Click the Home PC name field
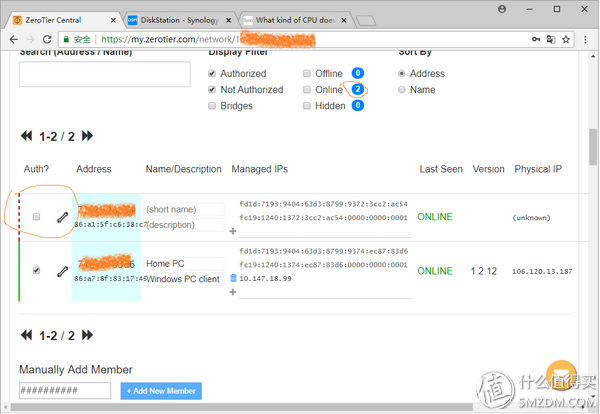600x414 pixels. [184, 264]
